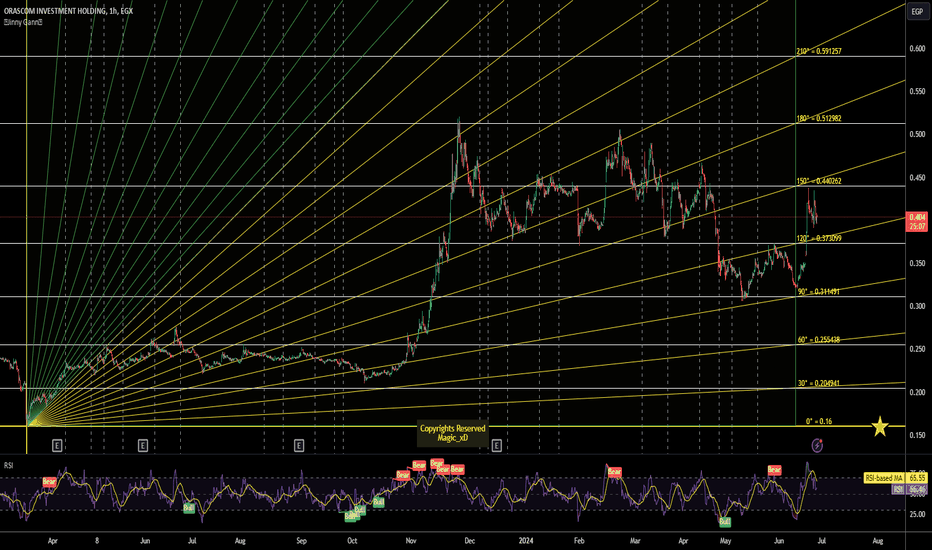This screenshot has width=932, height=550.
Task: Select the 180° = 0.512982 level label
Action: coord(818,118)
